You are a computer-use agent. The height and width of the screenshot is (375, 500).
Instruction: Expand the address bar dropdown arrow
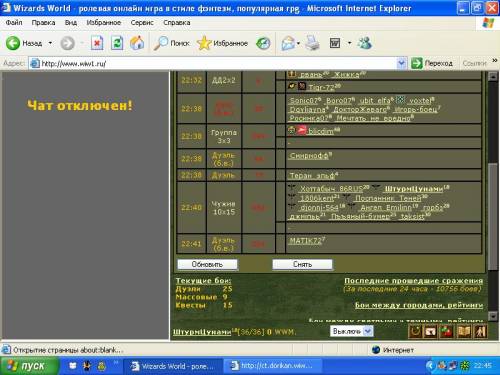pos(402,63)
